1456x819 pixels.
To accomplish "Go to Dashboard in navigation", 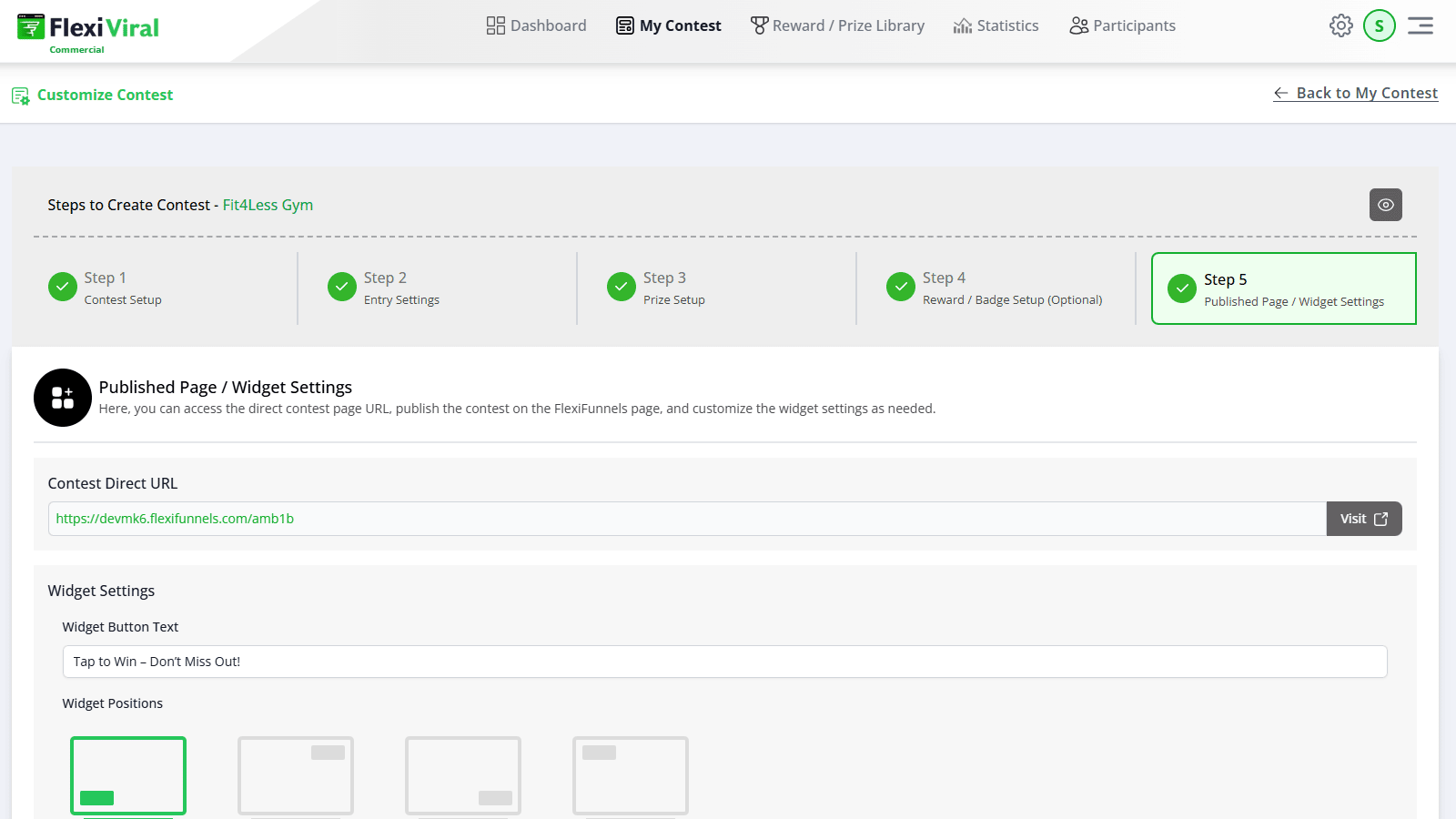I will 536,25.
